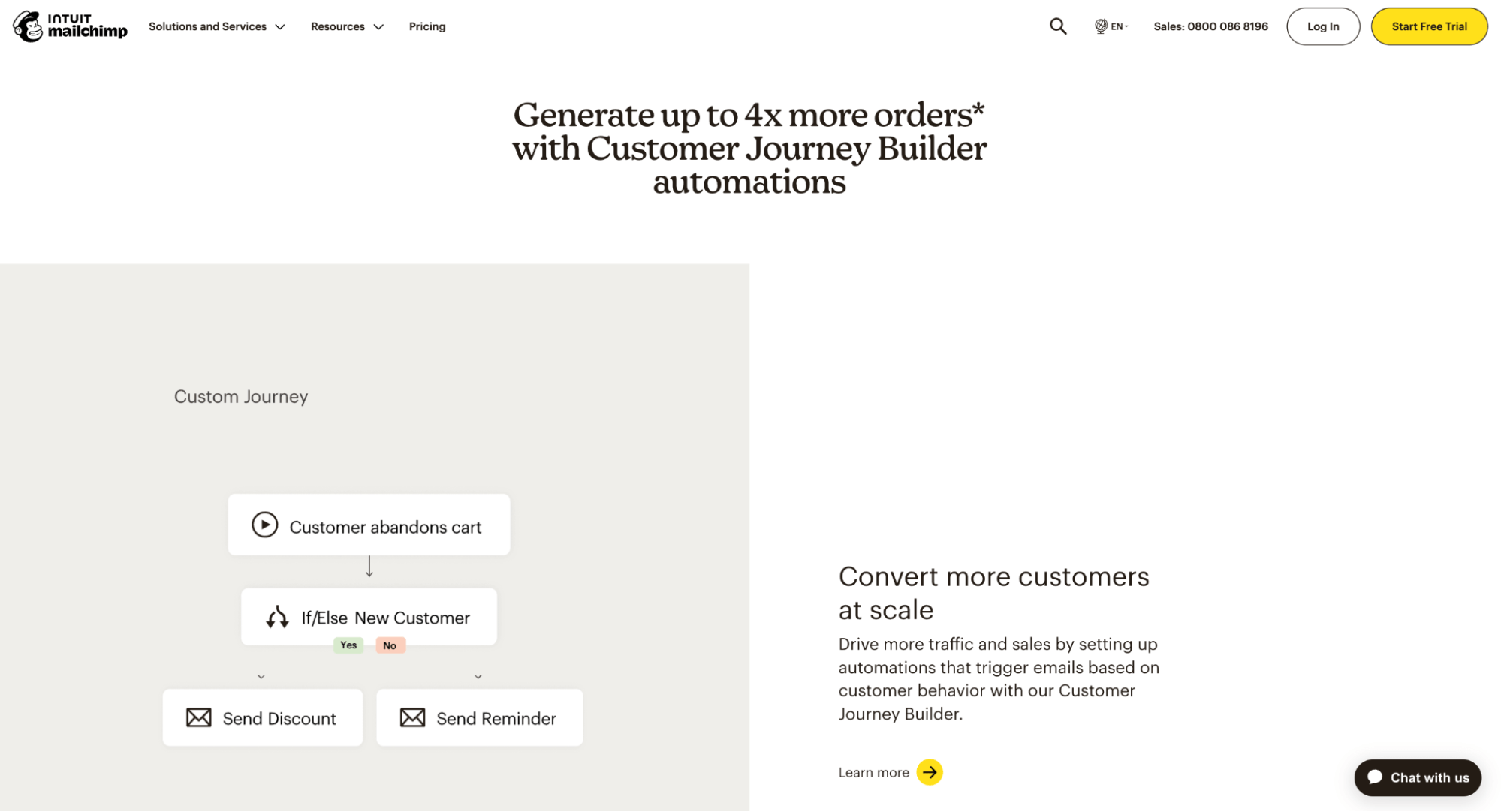Click the globe language icon
This screenshot has height=812, width=1501.
tap(1100, 26)
